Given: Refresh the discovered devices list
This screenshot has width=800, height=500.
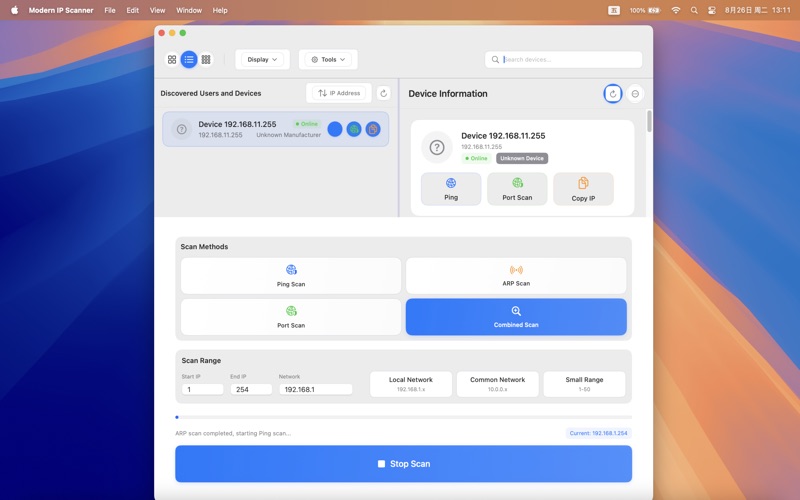Looking at the screenshot, I should coord(383,93).
